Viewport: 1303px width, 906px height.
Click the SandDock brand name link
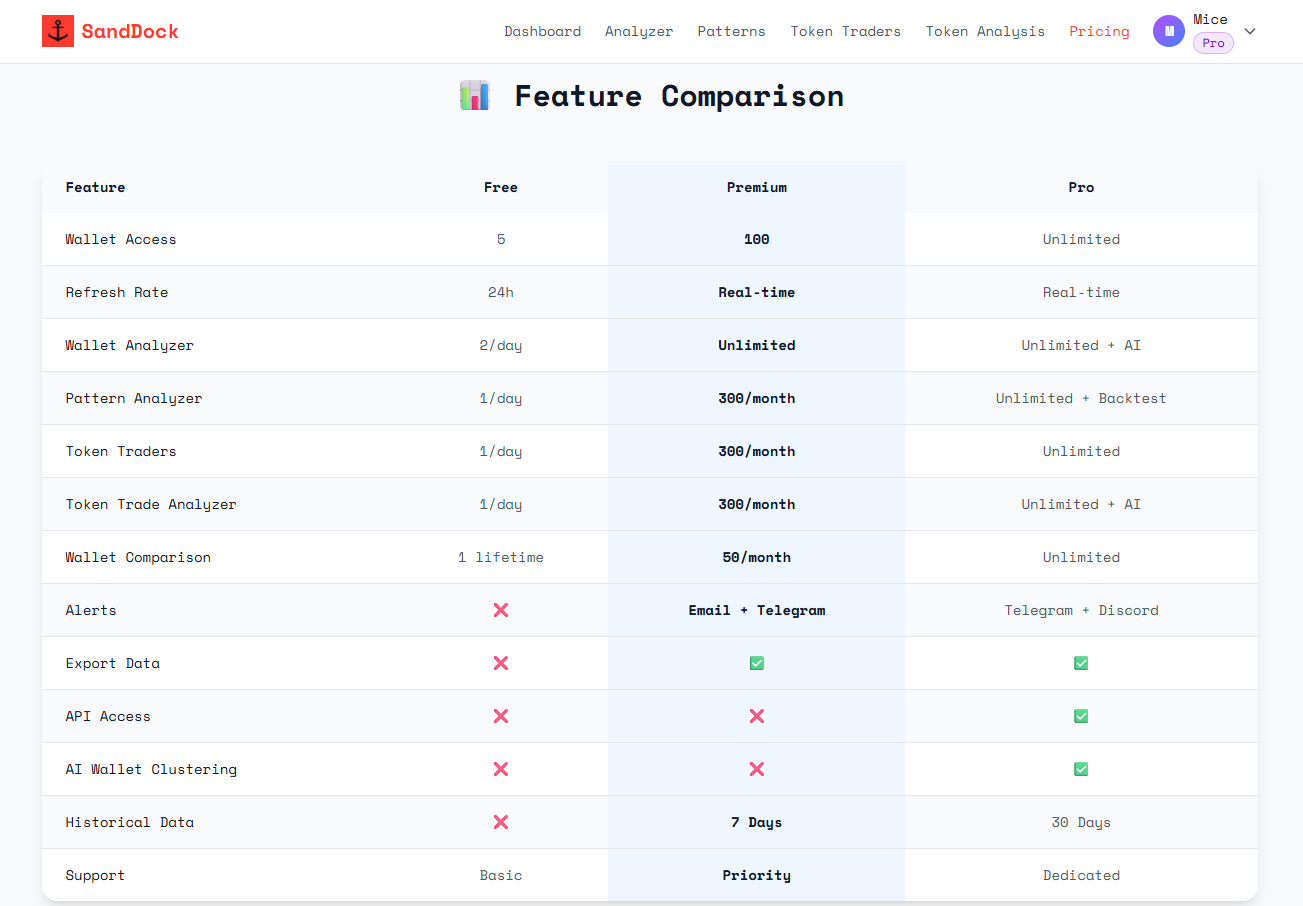point(130,31)
